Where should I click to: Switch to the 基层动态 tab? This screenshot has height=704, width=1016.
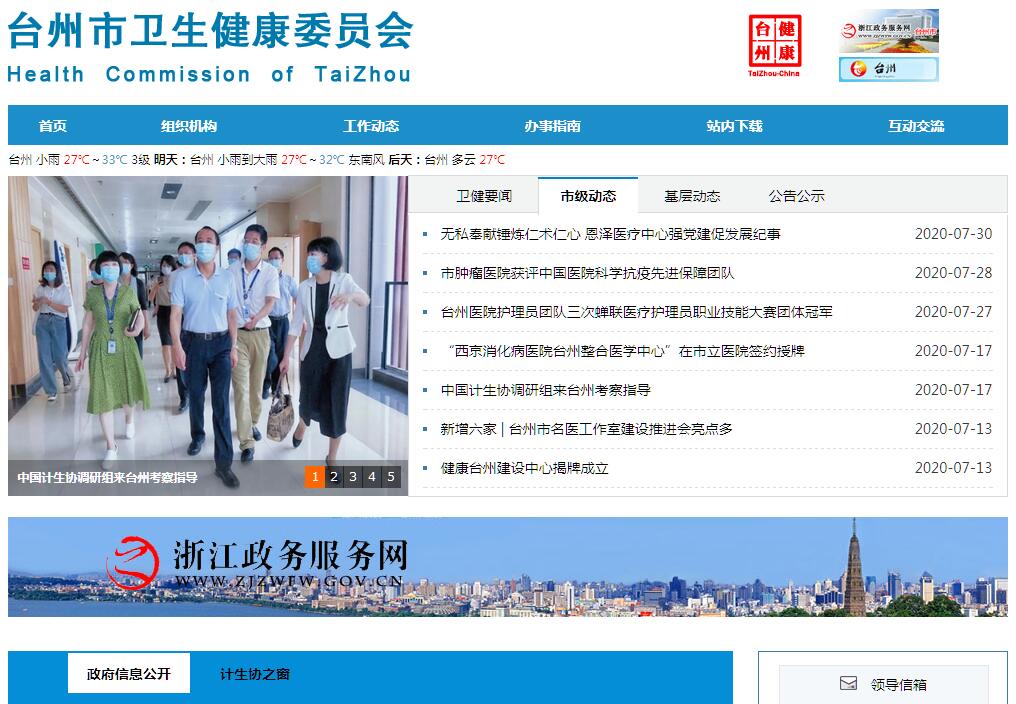[692, 196]
